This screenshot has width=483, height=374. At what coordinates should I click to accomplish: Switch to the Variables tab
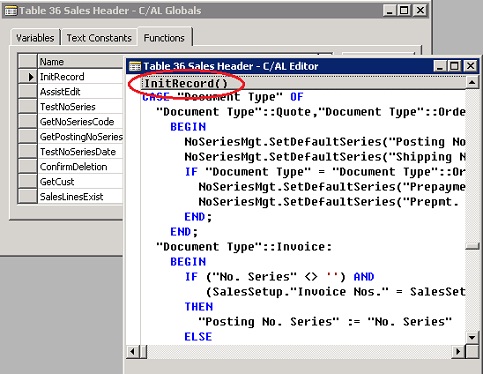(35, 38)
